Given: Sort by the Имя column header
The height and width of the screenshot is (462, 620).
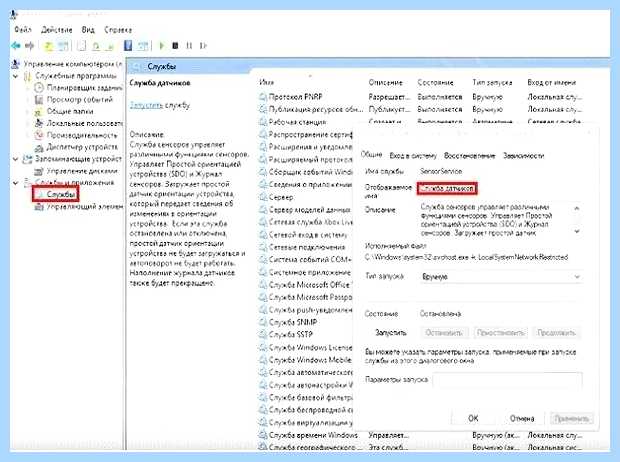Looking at the screenshot, I should 267,82.
